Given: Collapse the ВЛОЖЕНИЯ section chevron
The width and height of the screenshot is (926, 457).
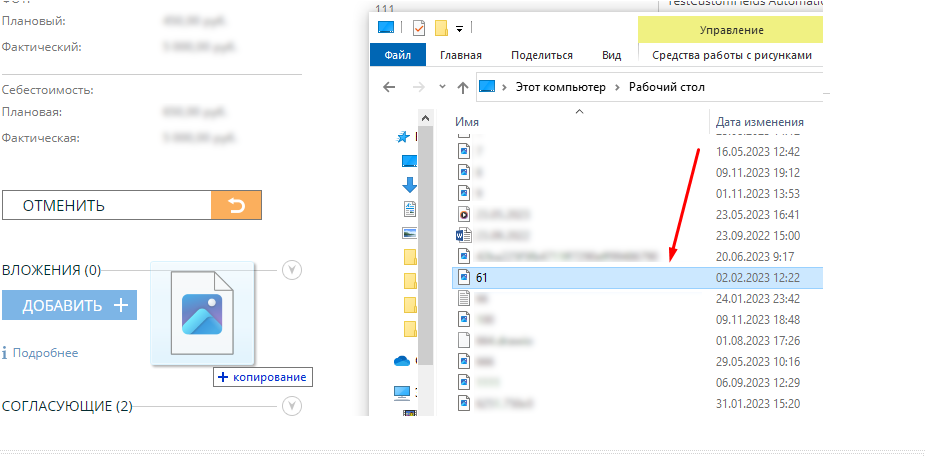Looking at the screenshot, I should 291,270.
